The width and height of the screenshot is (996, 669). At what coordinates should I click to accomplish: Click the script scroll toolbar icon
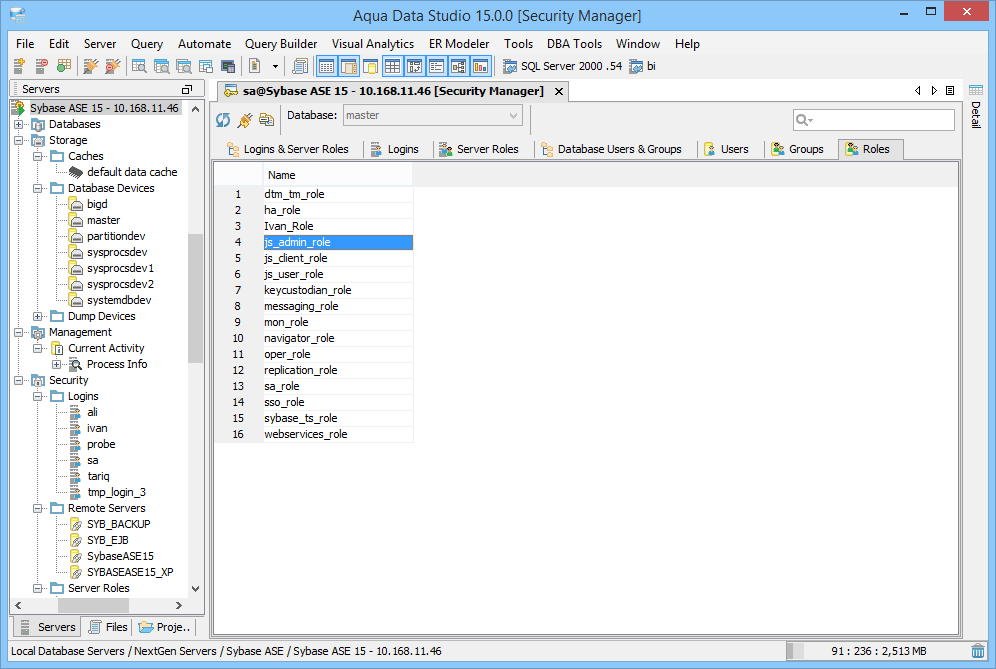click(x=299, y=65)
